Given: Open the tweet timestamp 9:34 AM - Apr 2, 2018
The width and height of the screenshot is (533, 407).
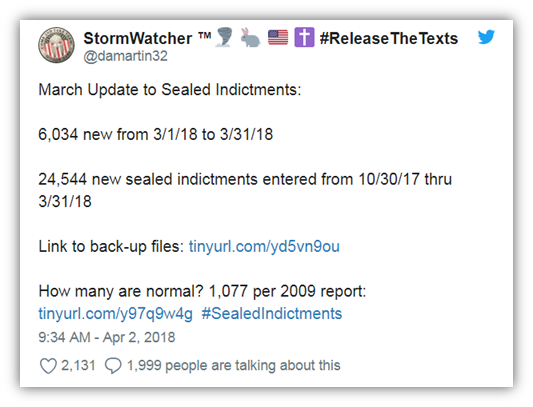Looking at the screenshot, I should 107,337.
